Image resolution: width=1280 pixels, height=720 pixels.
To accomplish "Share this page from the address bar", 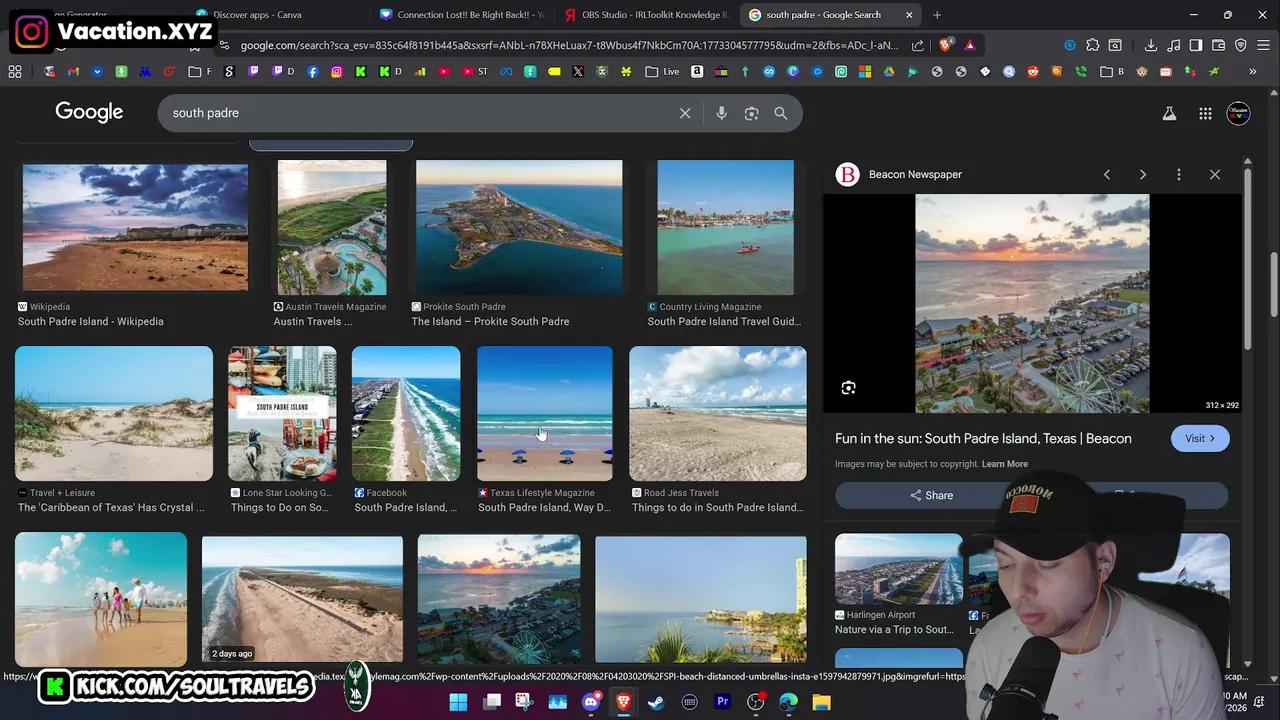I will [918, 45].
